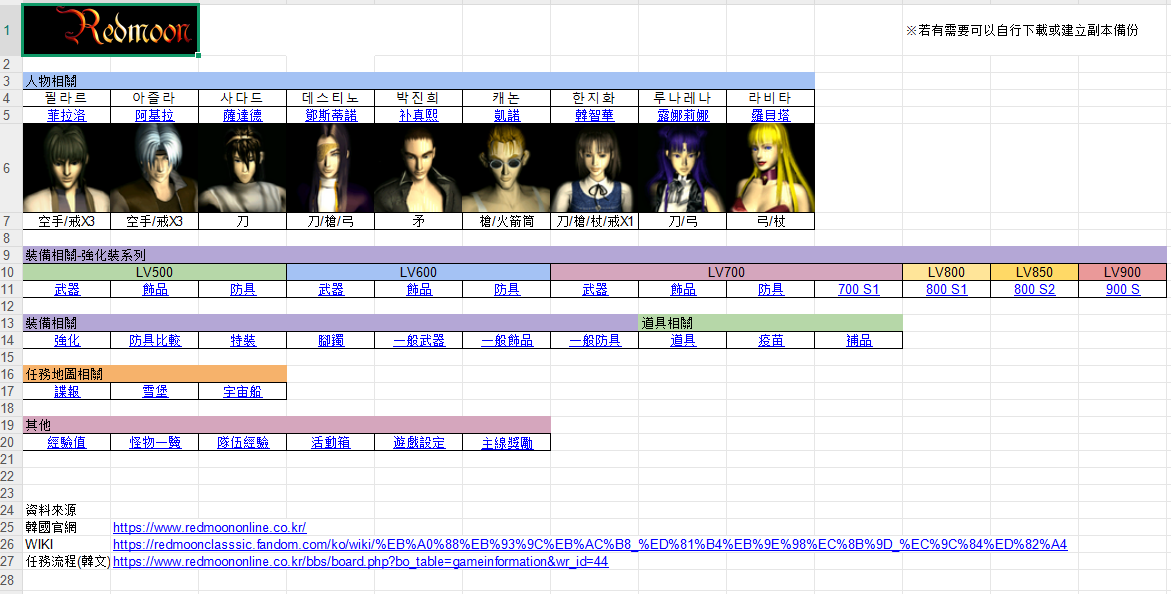The image size is (1171, 594).
Task: Open the 阿基拉 character link
Action: tap(155, 116)
